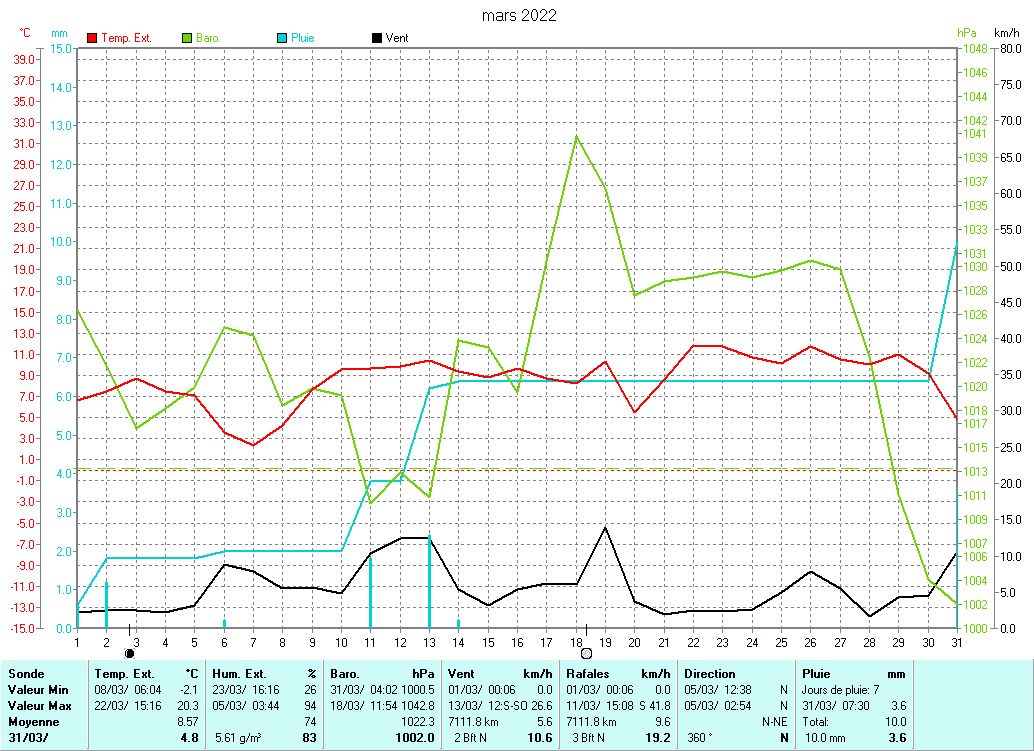Select the hPa axis unit label

pos(966,33)
